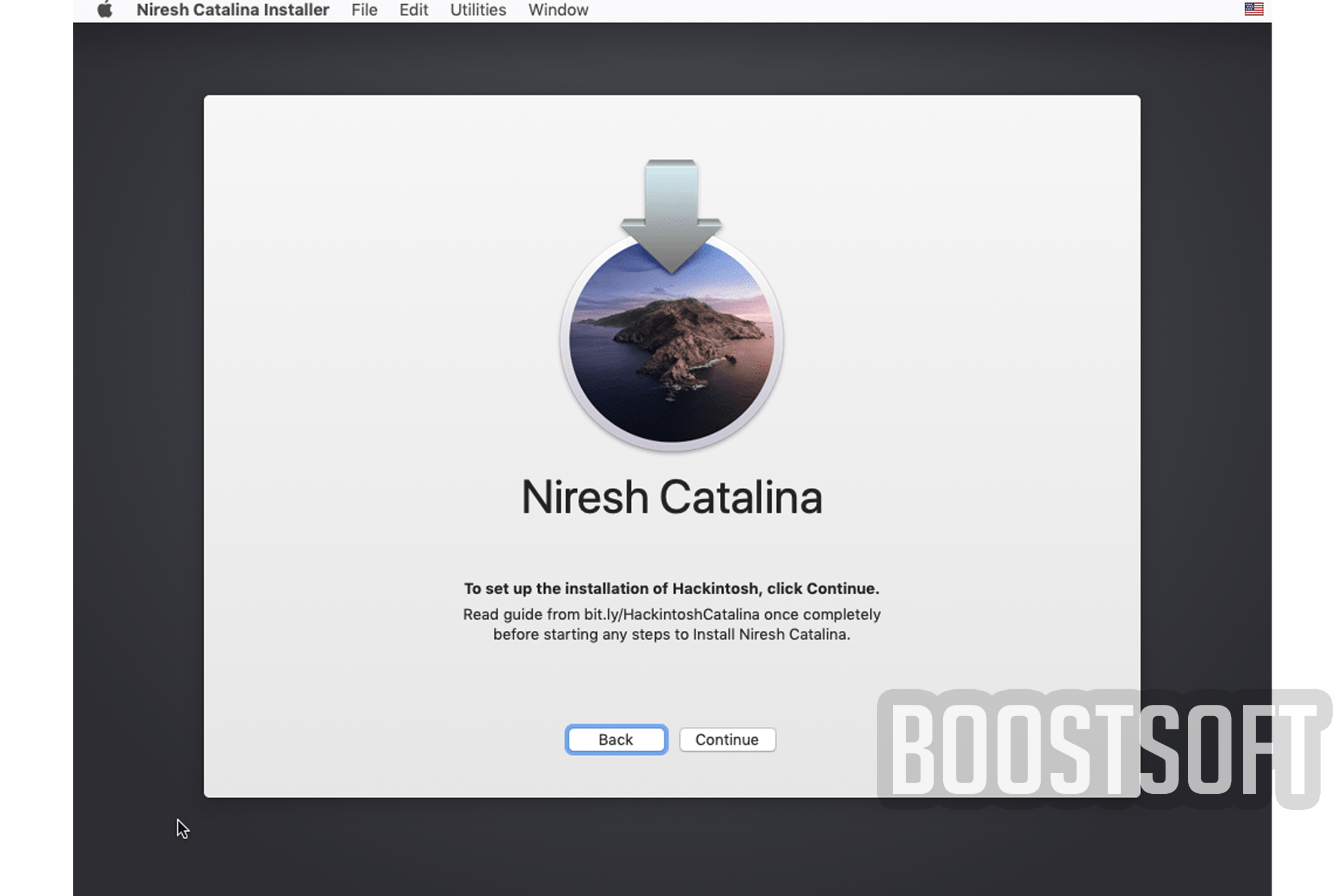Open the Window menu

point(558,10)
